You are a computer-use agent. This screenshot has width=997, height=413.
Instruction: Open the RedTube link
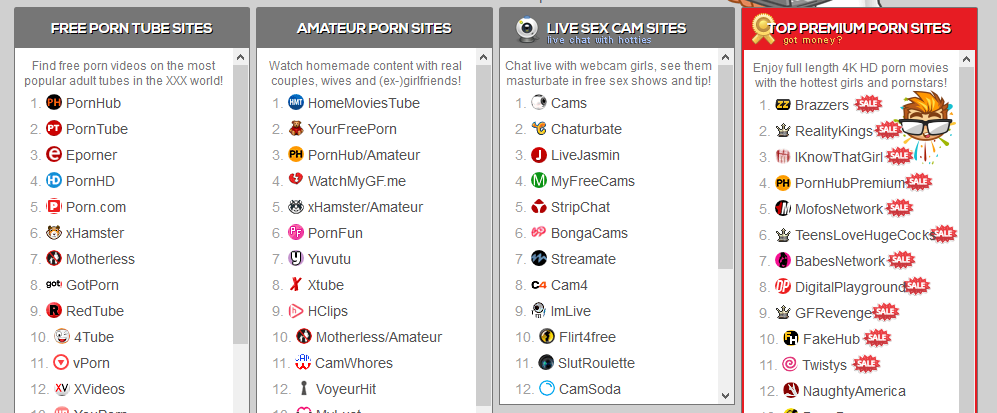95,310
